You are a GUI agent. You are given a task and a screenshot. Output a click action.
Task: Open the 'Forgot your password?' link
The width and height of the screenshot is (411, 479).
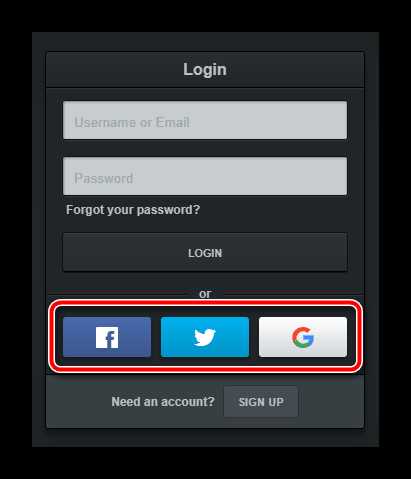click(133, 210)
